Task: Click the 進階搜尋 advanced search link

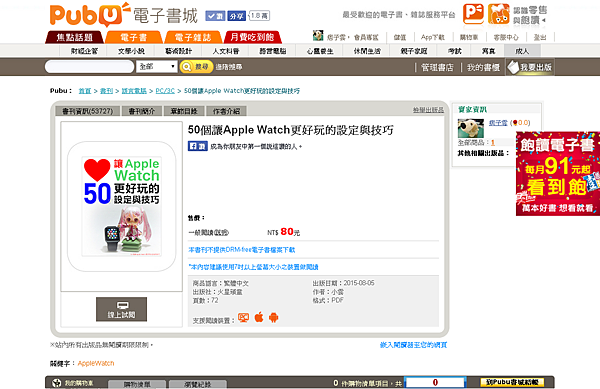Action: coord(228,67)
